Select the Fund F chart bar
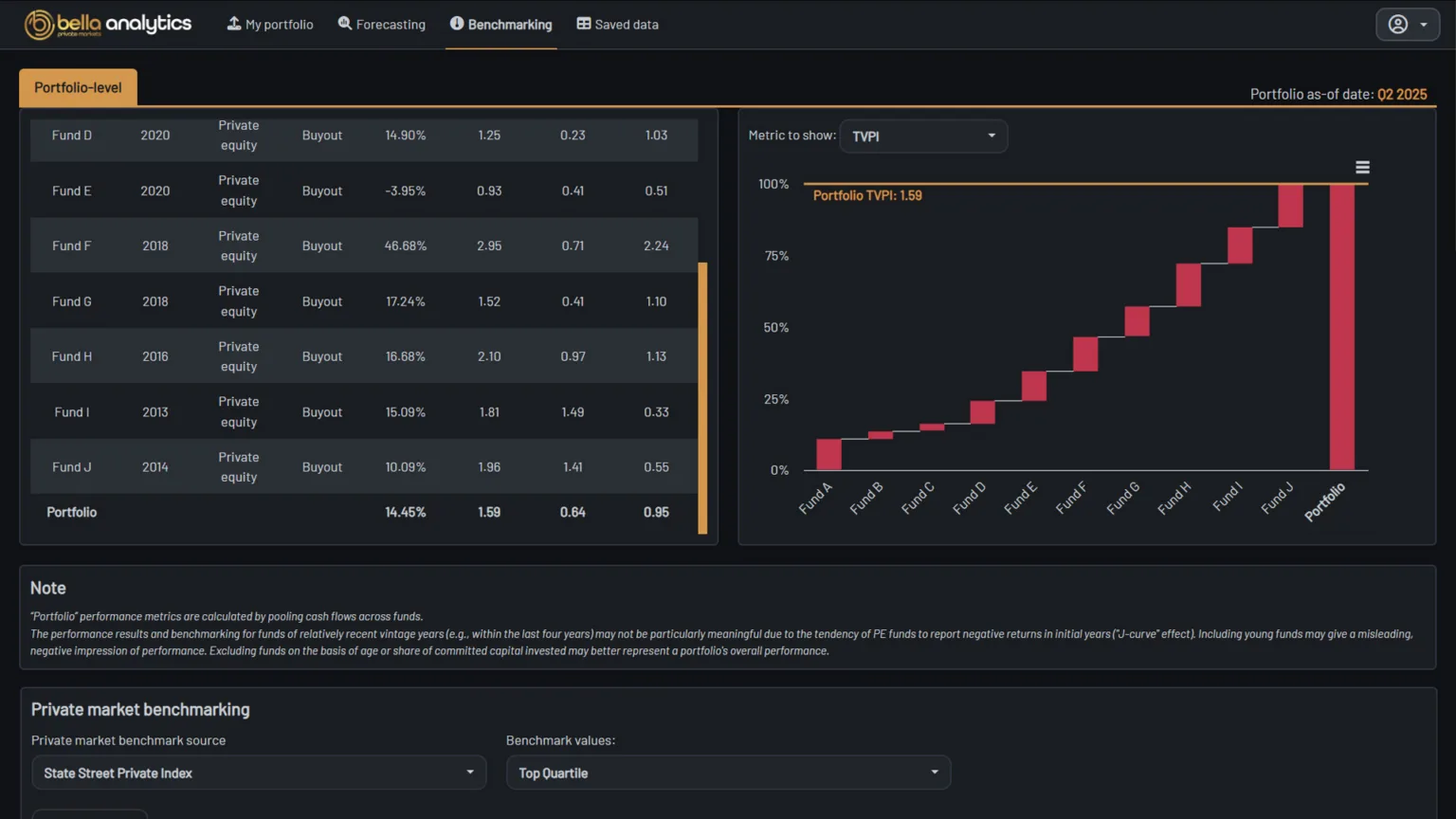The width and height of the screenshot is (1456, 819). 1085,354
